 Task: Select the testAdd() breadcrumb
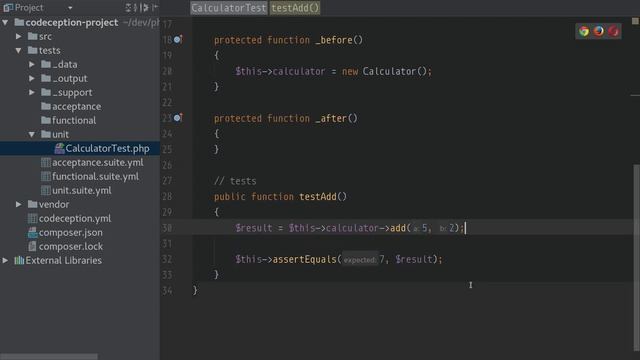pos(295,8)
